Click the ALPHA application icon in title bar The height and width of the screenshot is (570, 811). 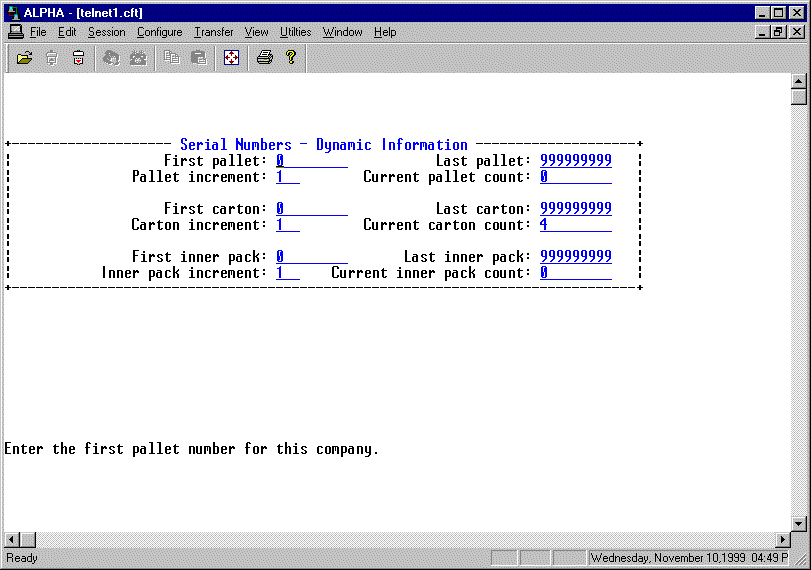(13, 12)
